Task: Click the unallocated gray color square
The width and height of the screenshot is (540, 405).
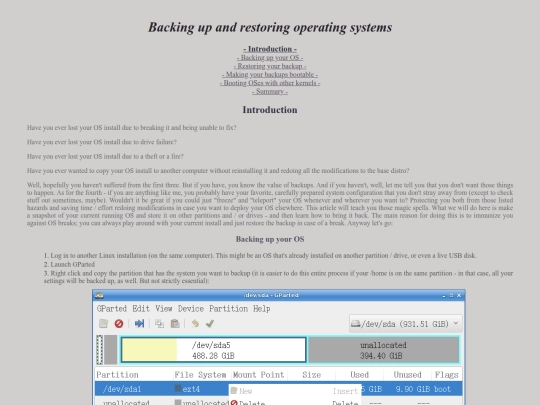Action: pyautogui.click(x=178, y=402)
